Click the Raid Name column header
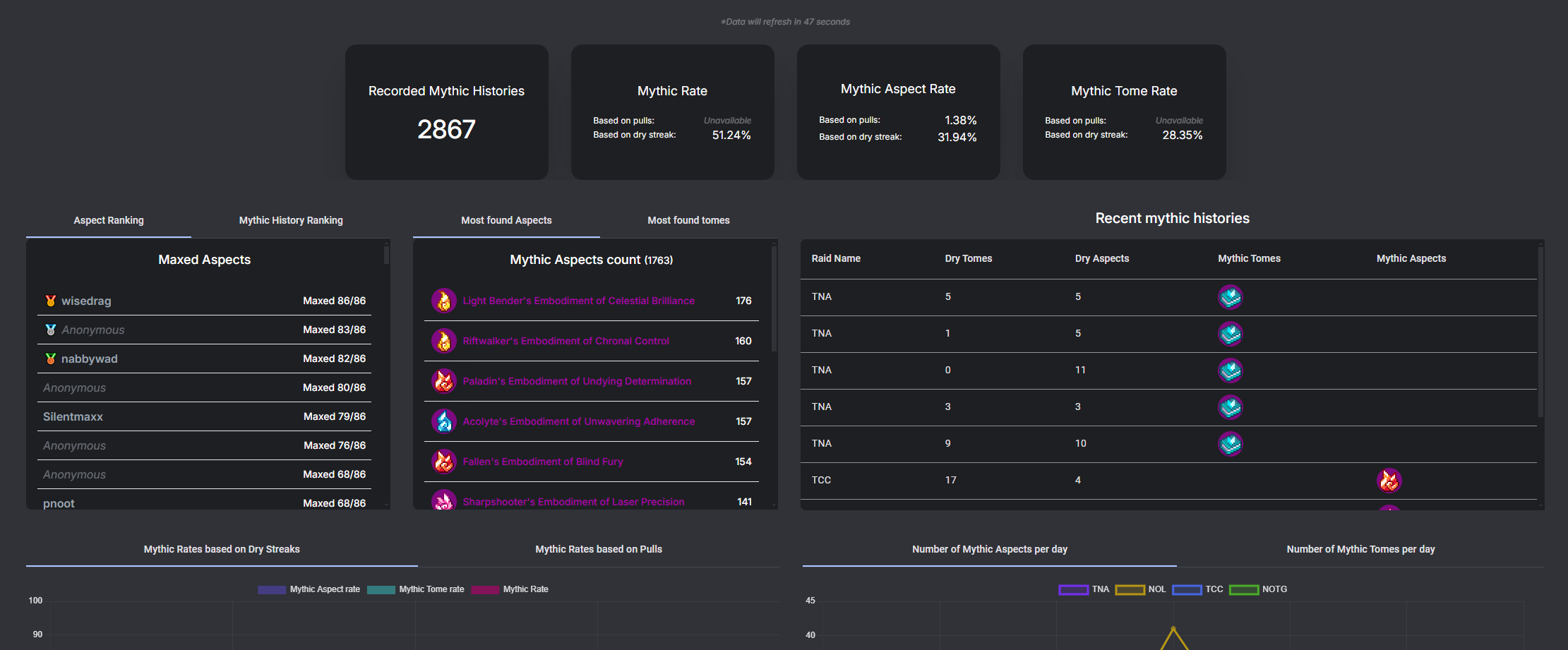 [836, 258]
